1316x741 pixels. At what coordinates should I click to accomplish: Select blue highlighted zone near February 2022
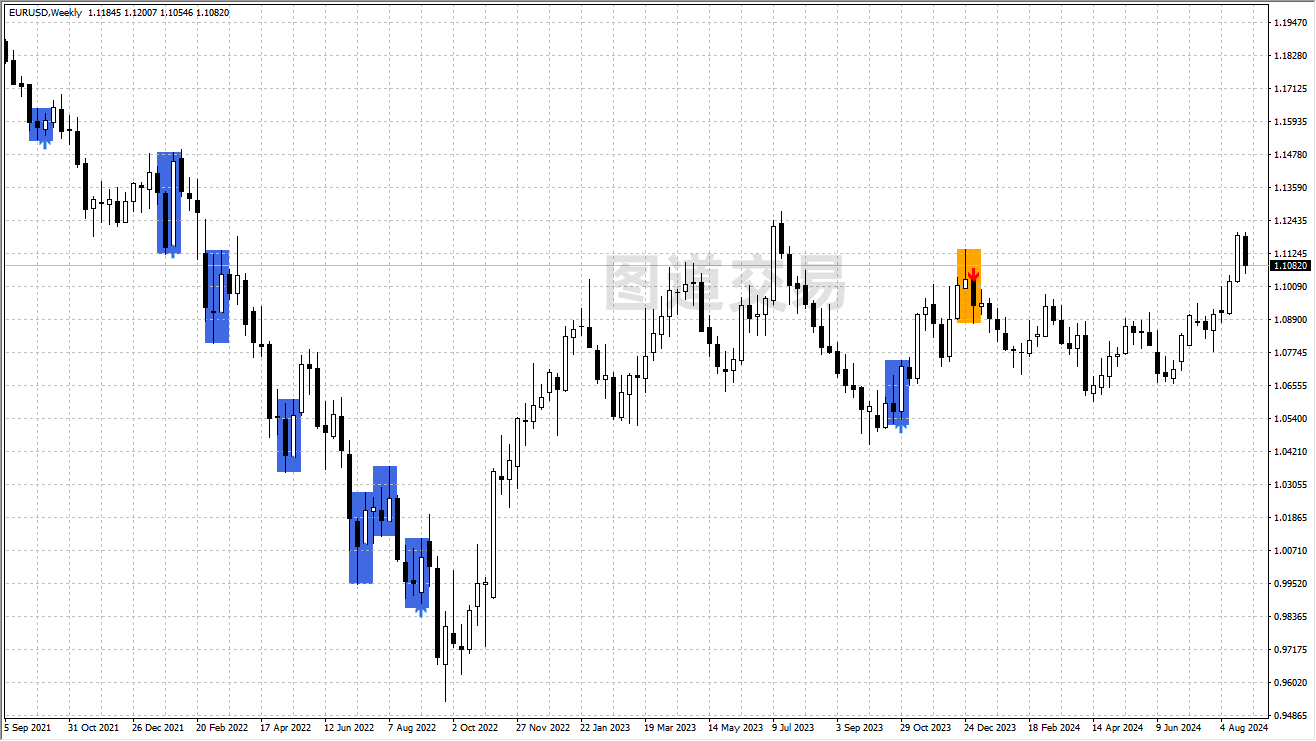click(217, 296)
